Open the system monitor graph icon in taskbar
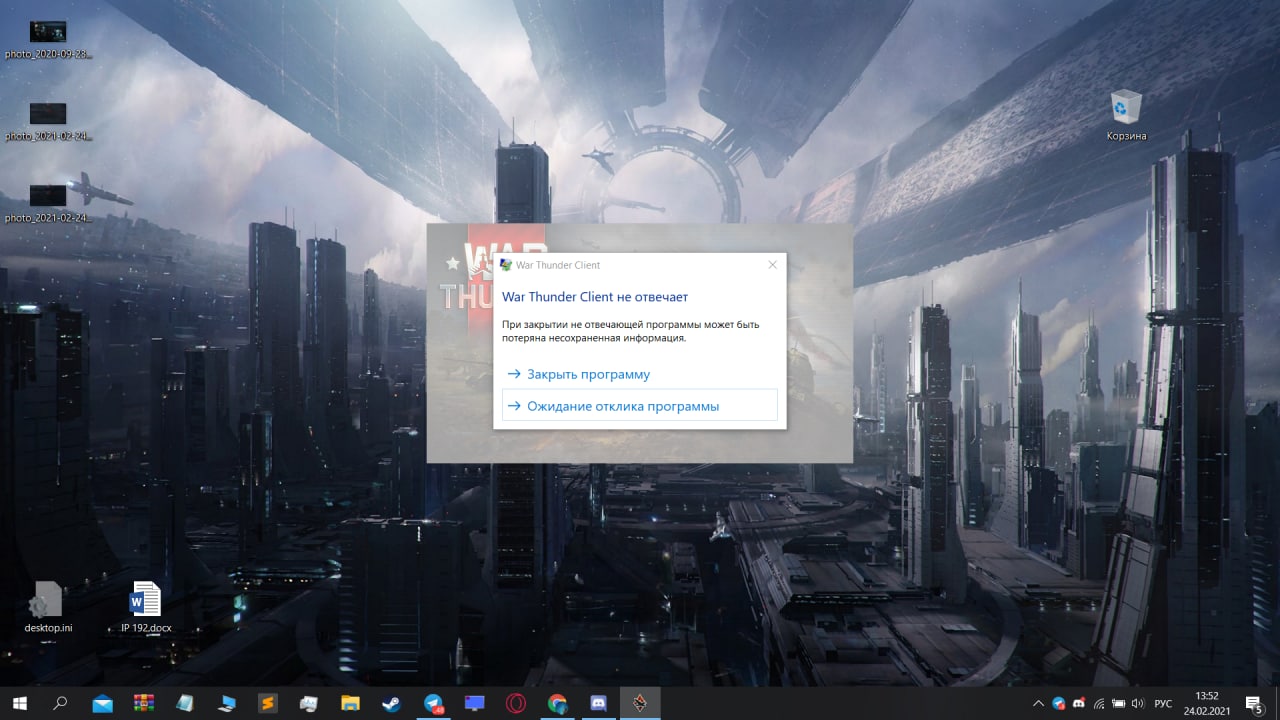 click(x=309, y=703)
